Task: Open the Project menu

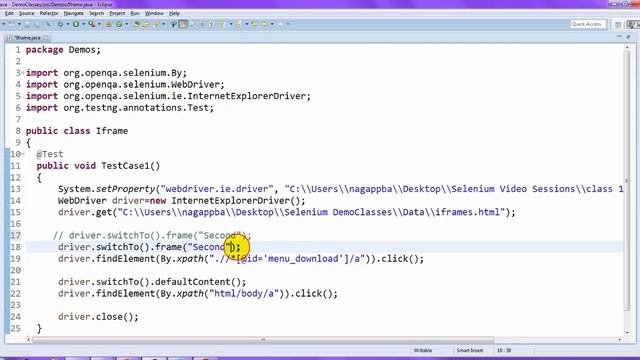Action: point(117,13)
